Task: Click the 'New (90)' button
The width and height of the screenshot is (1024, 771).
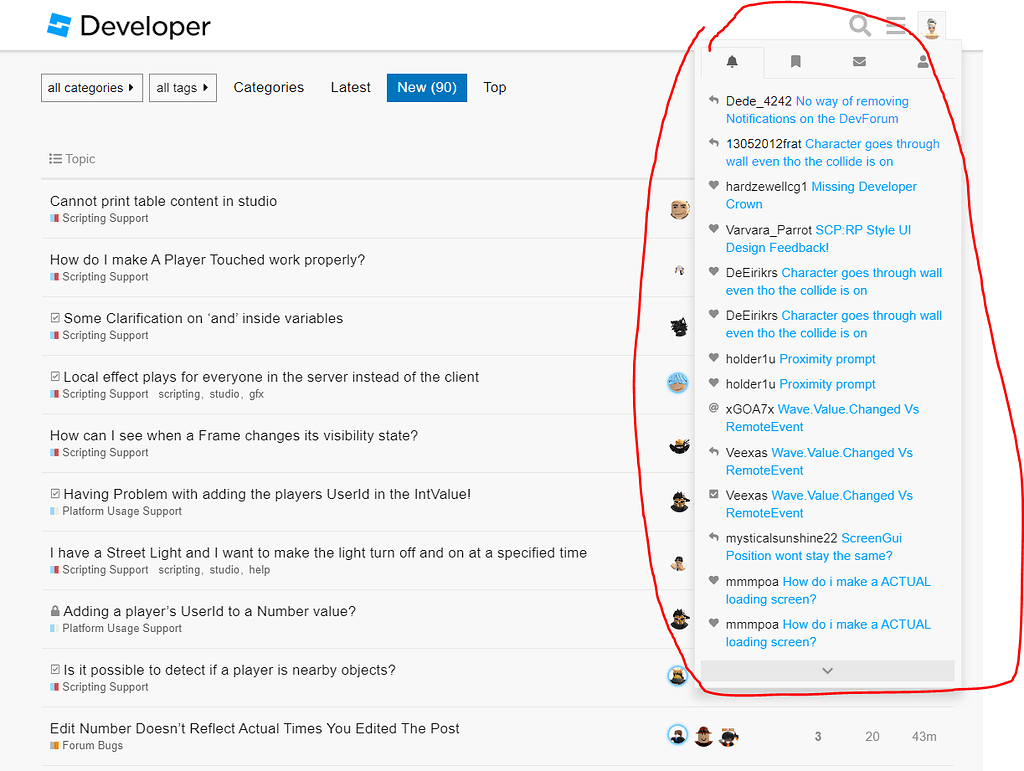Action: click(x=426, y=87)
